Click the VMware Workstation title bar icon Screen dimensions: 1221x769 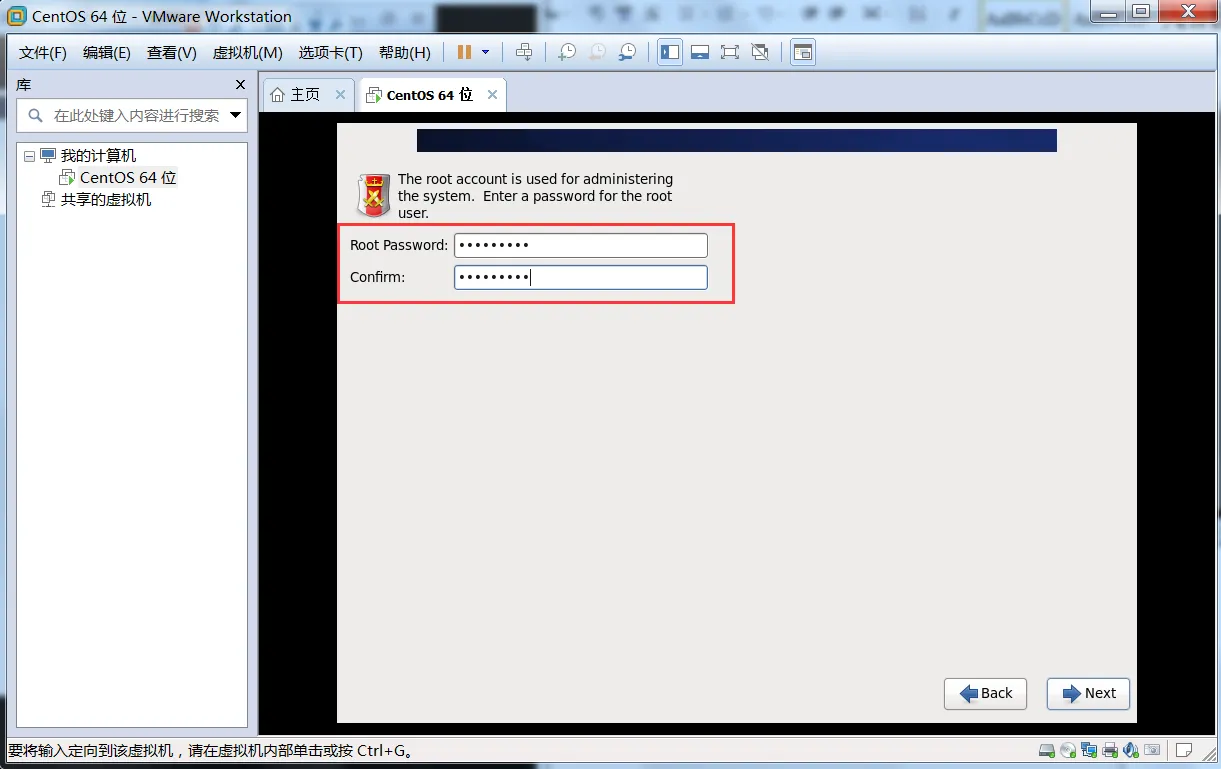[17, 16]
